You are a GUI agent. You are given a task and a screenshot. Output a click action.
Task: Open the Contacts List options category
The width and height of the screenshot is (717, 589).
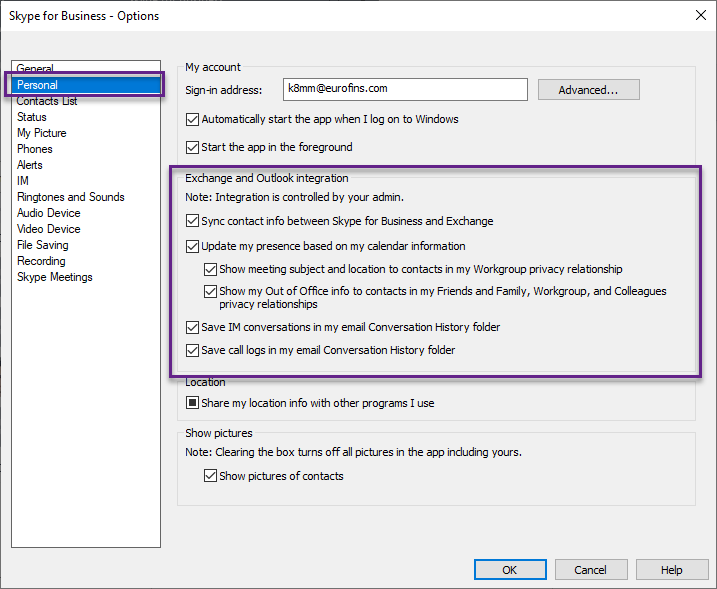pyautogui.click(x=47, y=101)
